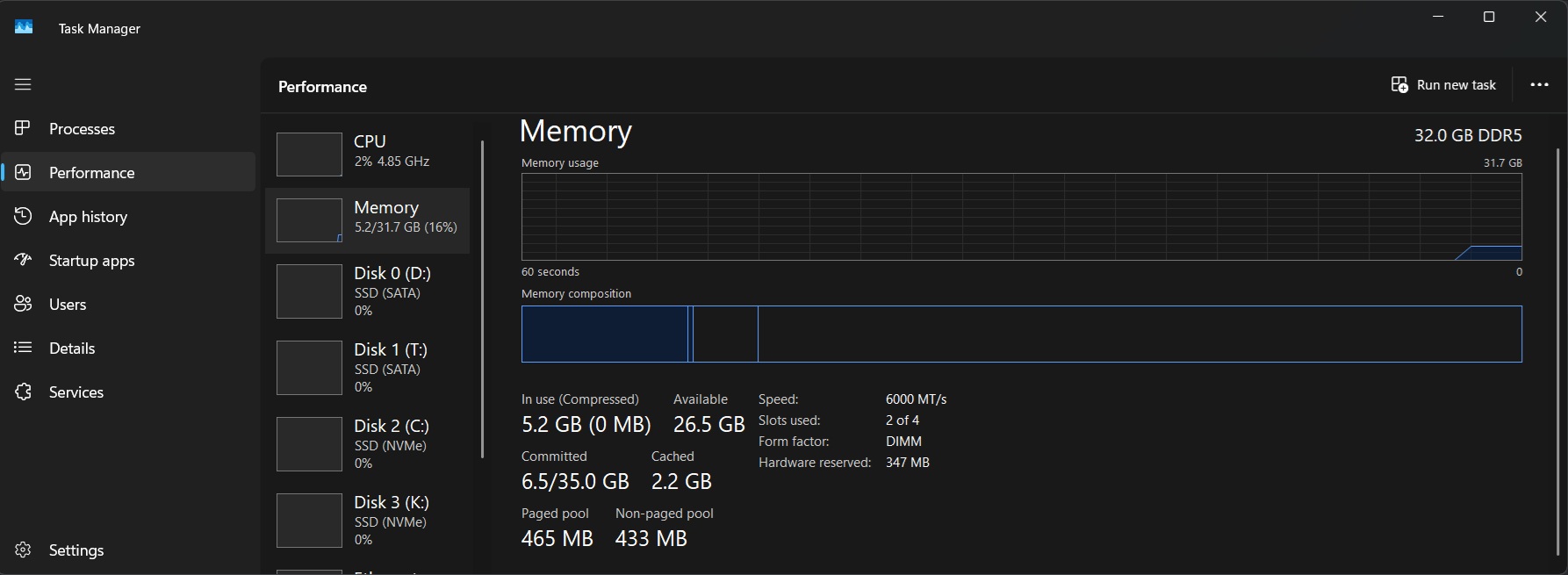Image resolution: width=1568 pixels, height=575 pixels.
Task: Click the 5.2 GB (0 MB) in-use value
Action: pyautogui.click(x=586, y=425)
